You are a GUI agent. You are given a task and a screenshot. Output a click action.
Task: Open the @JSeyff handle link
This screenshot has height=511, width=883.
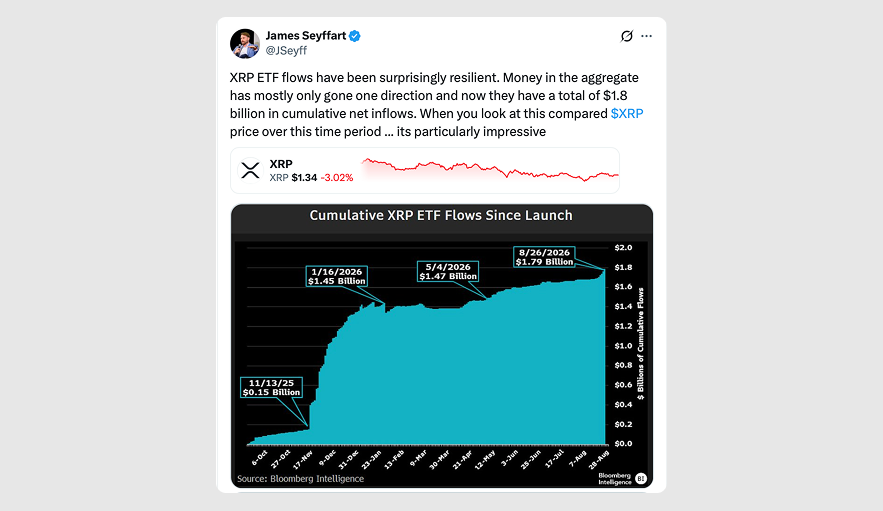(x=286, y=51)
